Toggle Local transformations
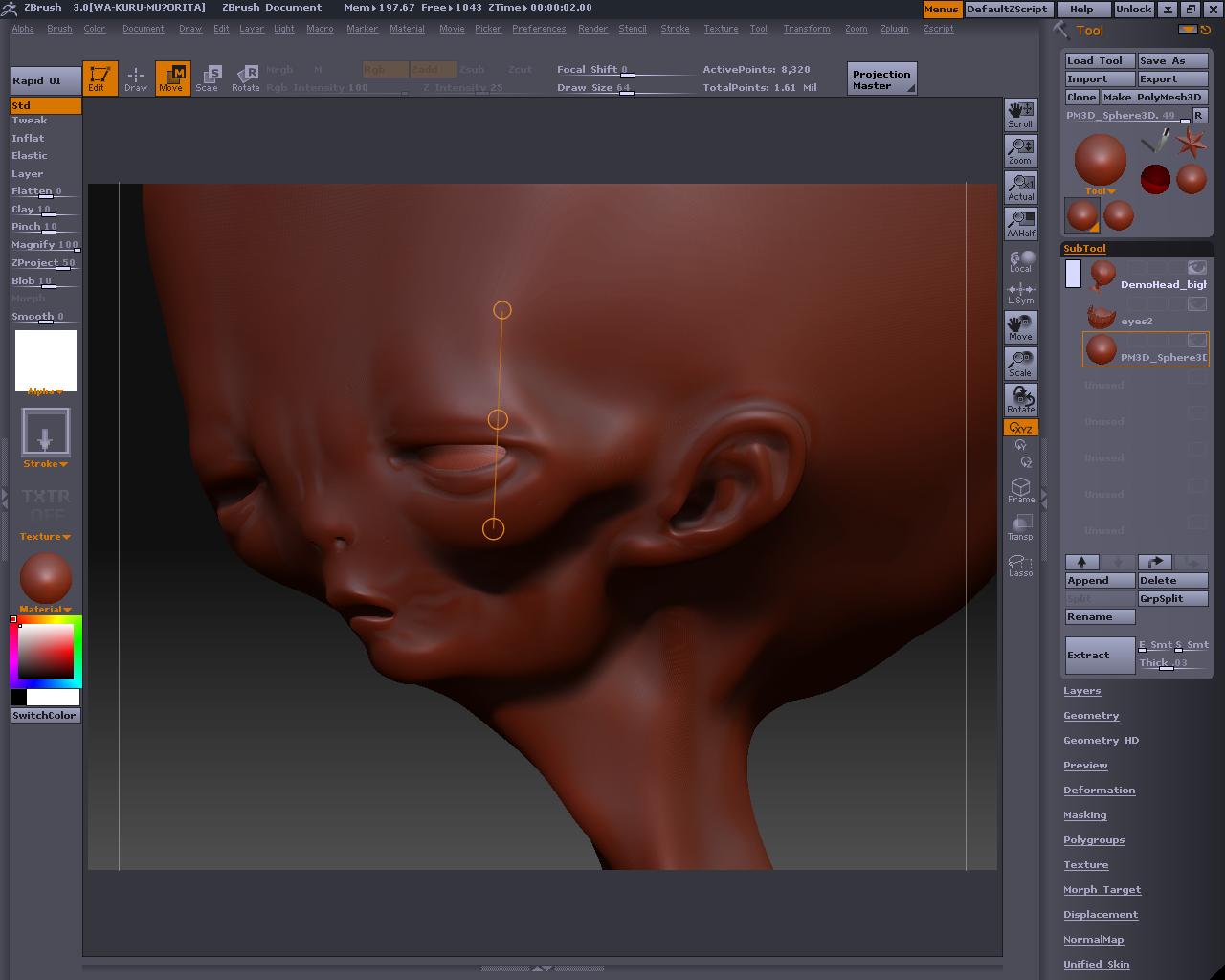1225x980 pixels. [1020, 260]
